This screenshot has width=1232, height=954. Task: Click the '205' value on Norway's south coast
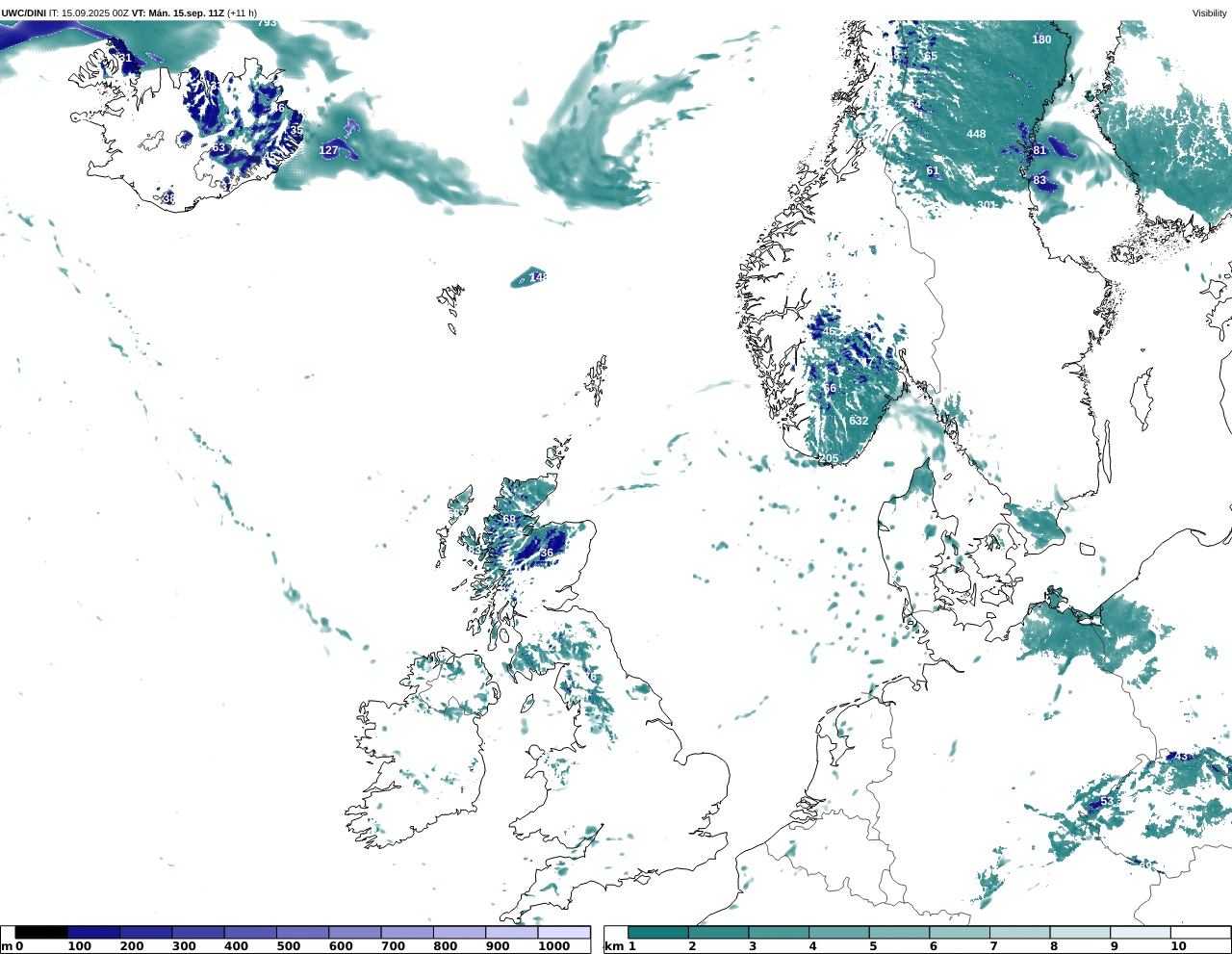point(829,458)
